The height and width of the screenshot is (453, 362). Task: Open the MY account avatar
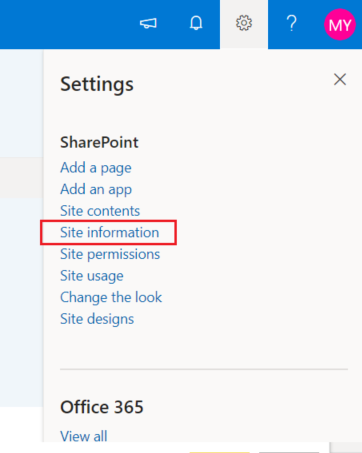pyautogui.click(x=340, y=25)
